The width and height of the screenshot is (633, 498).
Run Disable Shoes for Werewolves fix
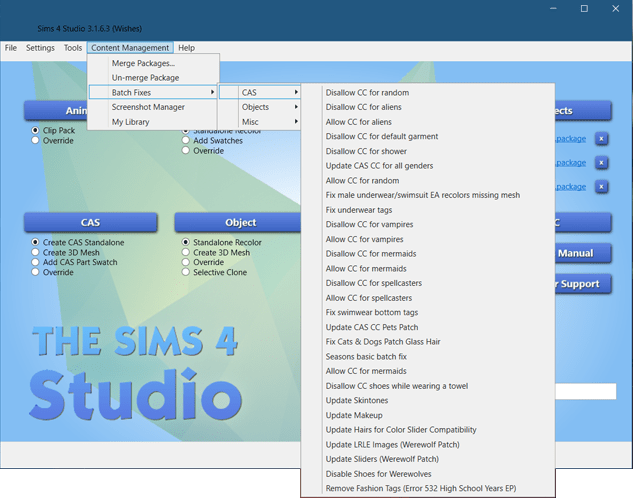[428, 474]
